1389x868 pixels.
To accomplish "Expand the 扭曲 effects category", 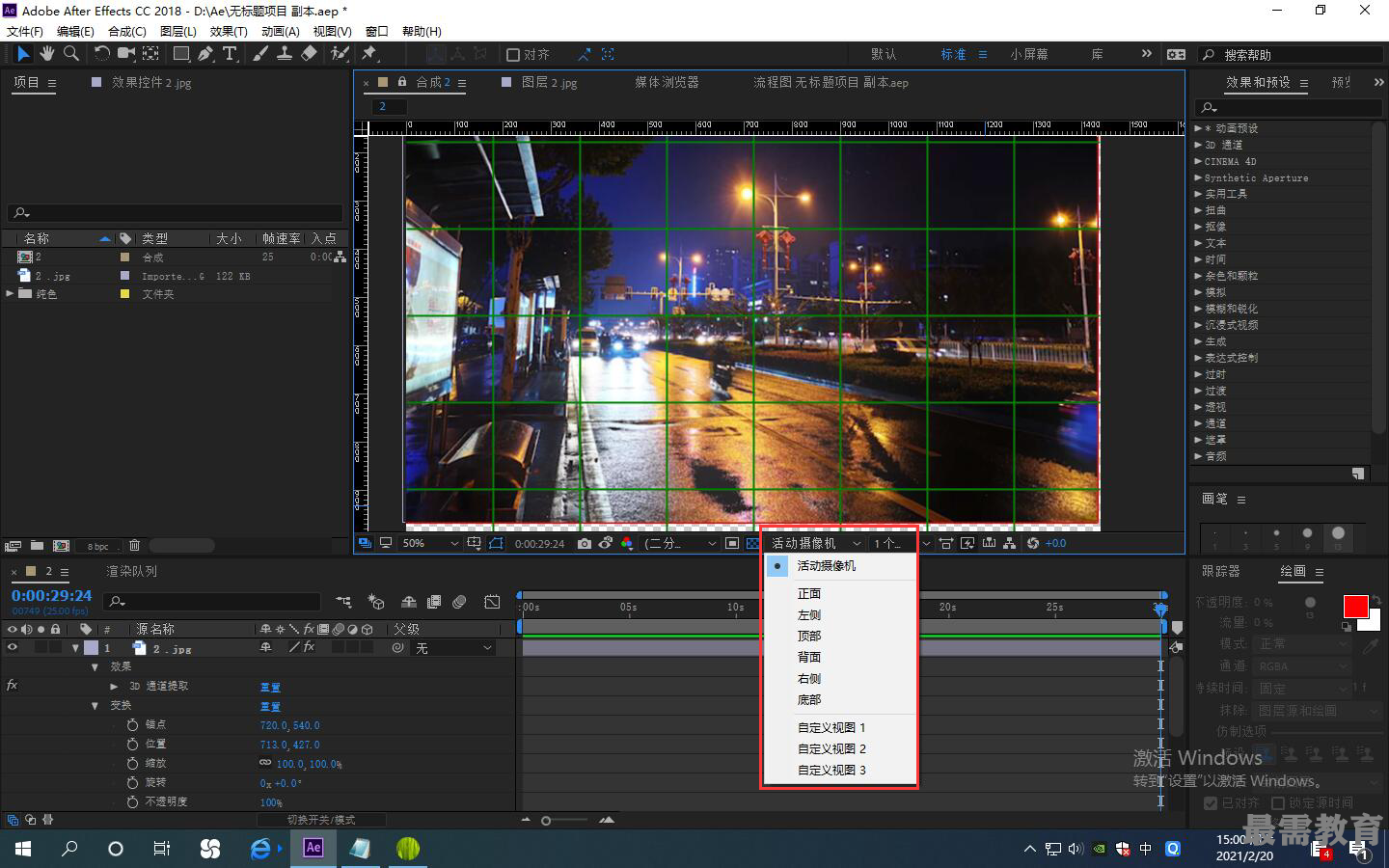I will (1198, 210).
